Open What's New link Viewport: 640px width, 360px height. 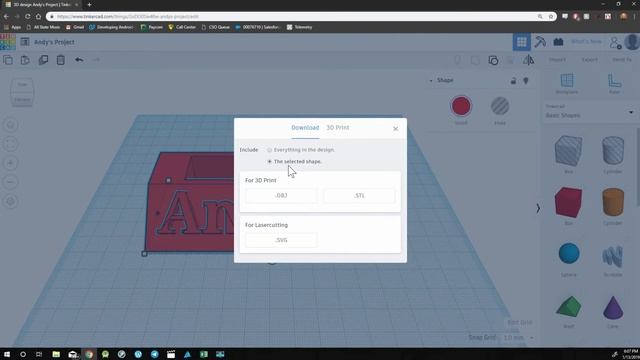(586, 42)
